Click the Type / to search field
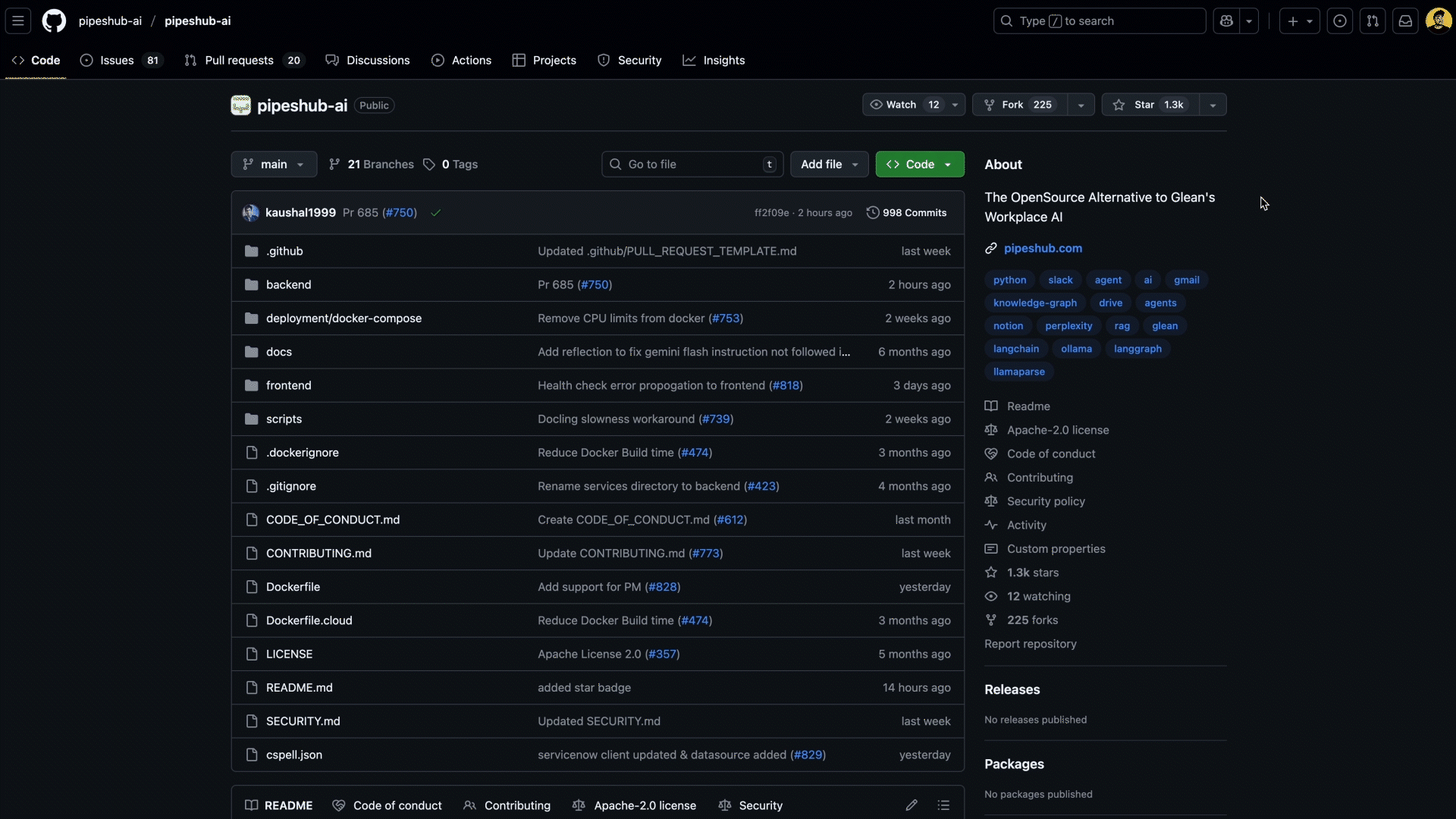 click(x=1099, y=20)
